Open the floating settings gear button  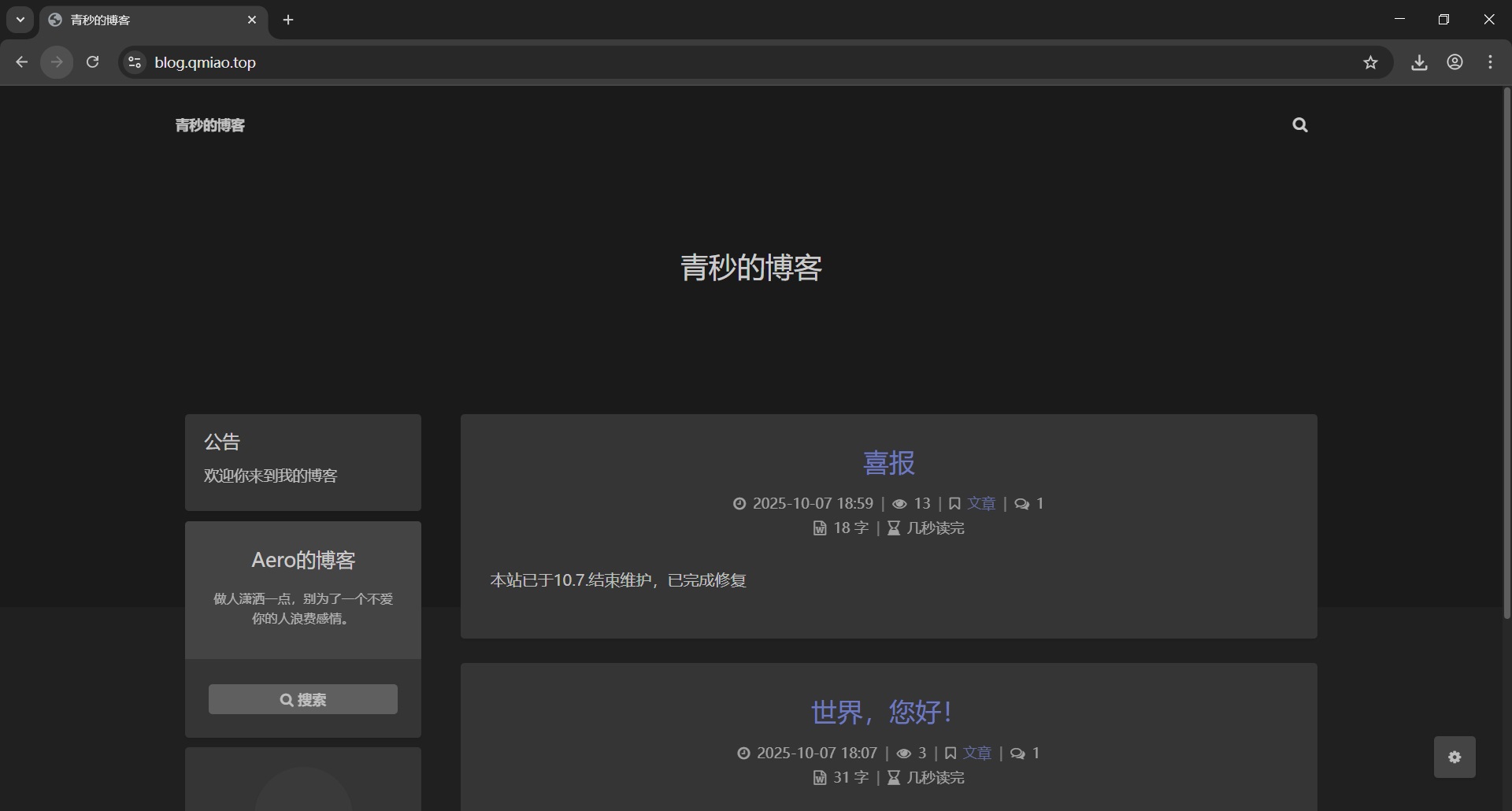(x=1454, y=757)
